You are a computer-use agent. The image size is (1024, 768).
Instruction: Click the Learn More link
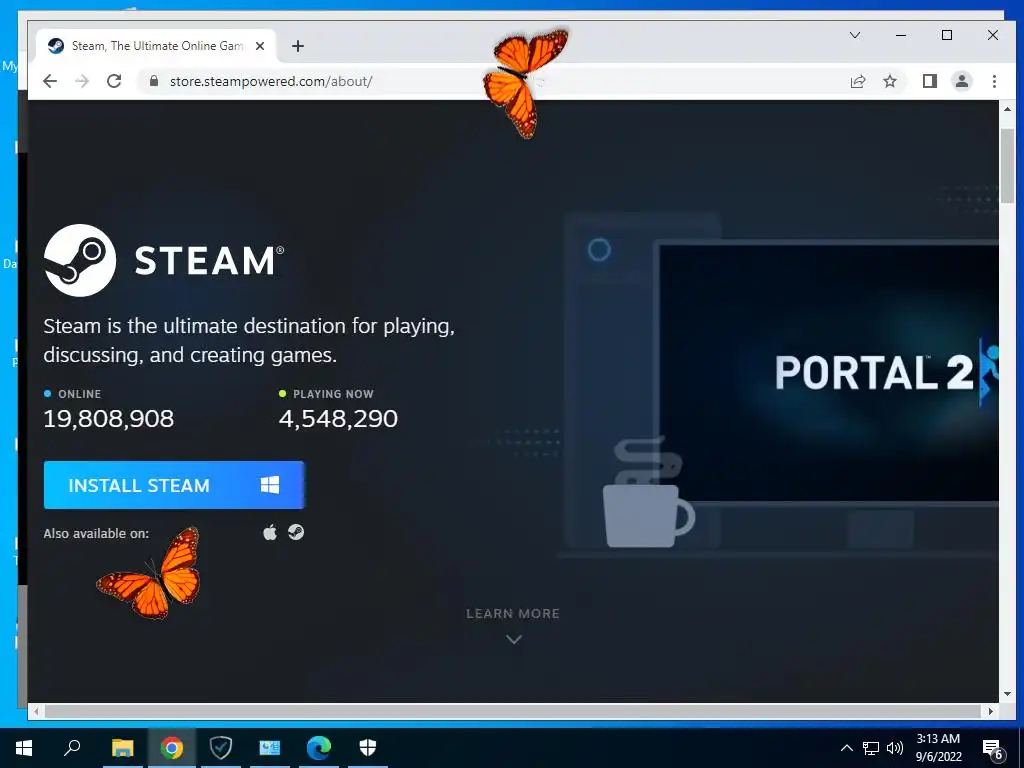tap(513, 614)
